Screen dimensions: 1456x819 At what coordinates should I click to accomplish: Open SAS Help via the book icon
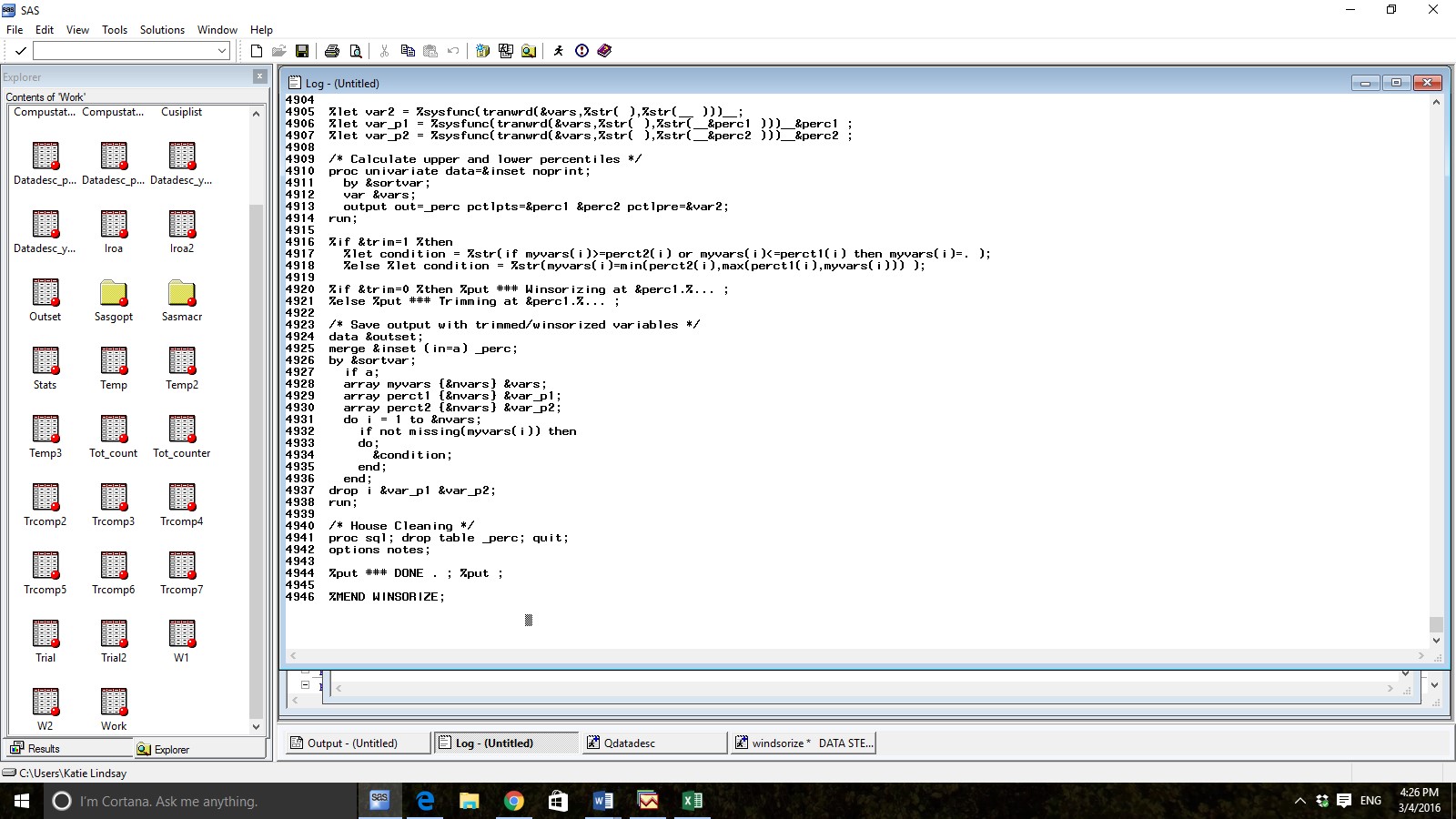(603, 51)
